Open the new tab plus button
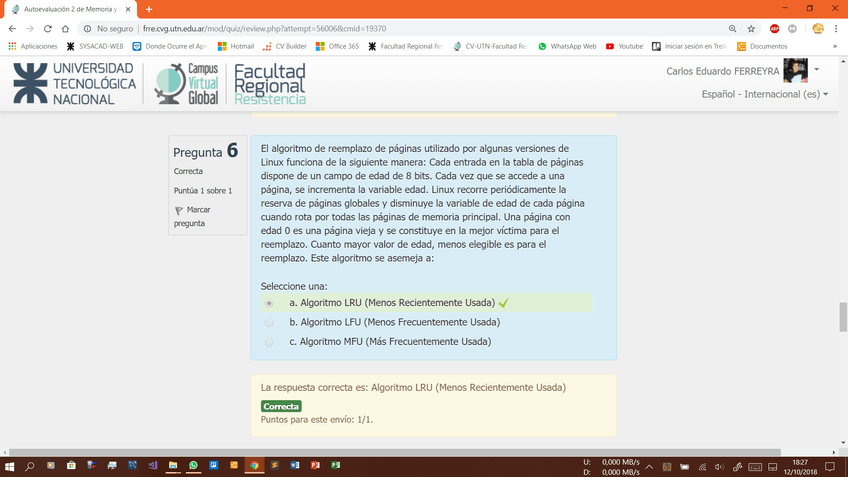Screen dimensions: 848x477 (x=149, y=9)
